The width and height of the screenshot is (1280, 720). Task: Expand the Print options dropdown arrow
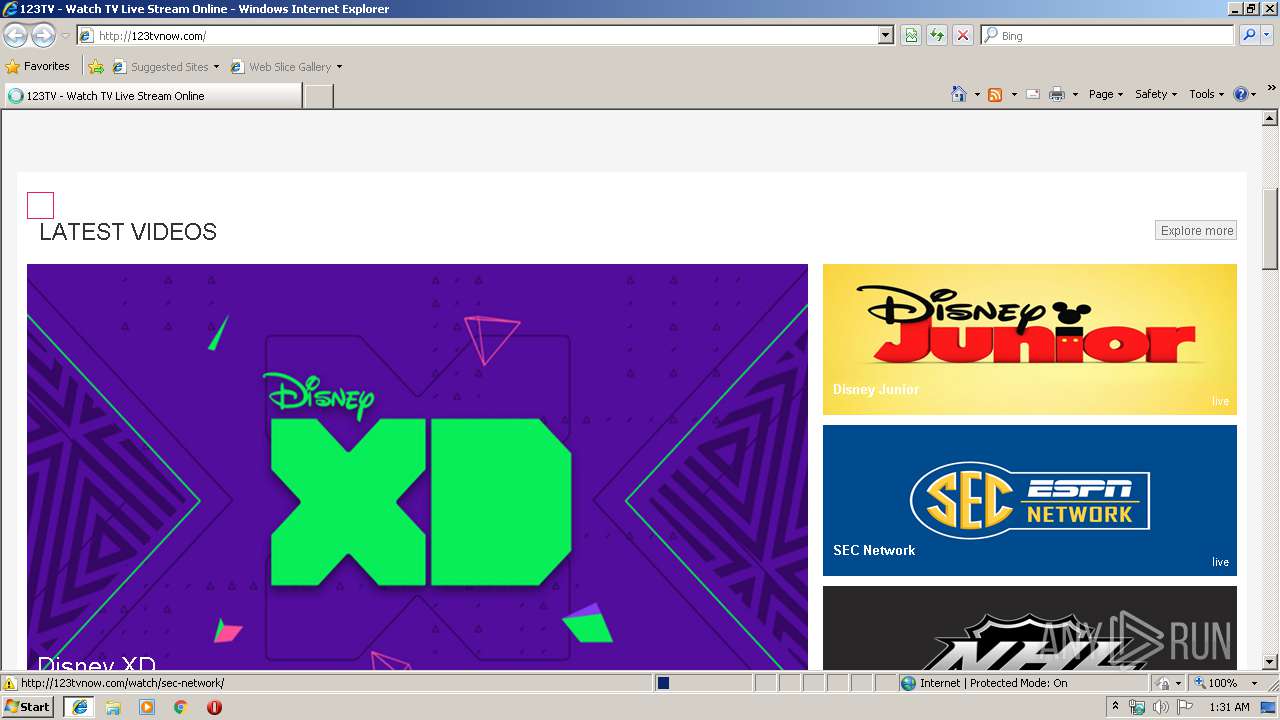tap(1075, 94)
